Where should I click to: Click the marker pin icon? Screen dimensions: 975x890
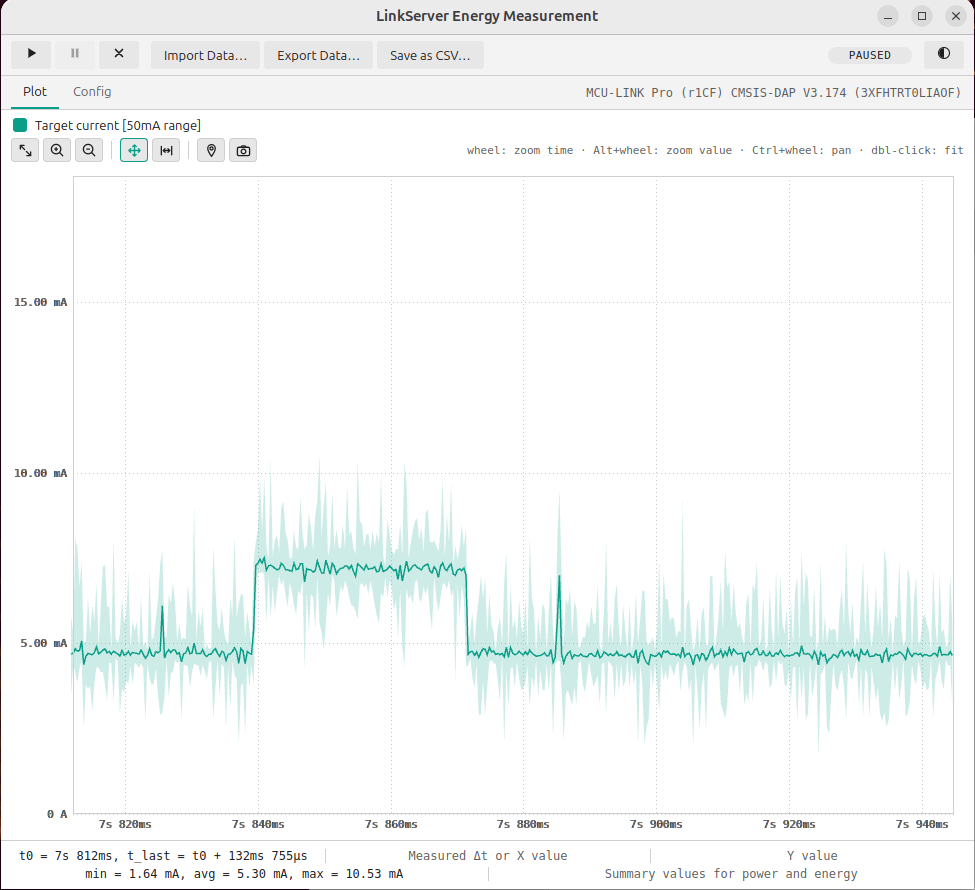[211, 151]
